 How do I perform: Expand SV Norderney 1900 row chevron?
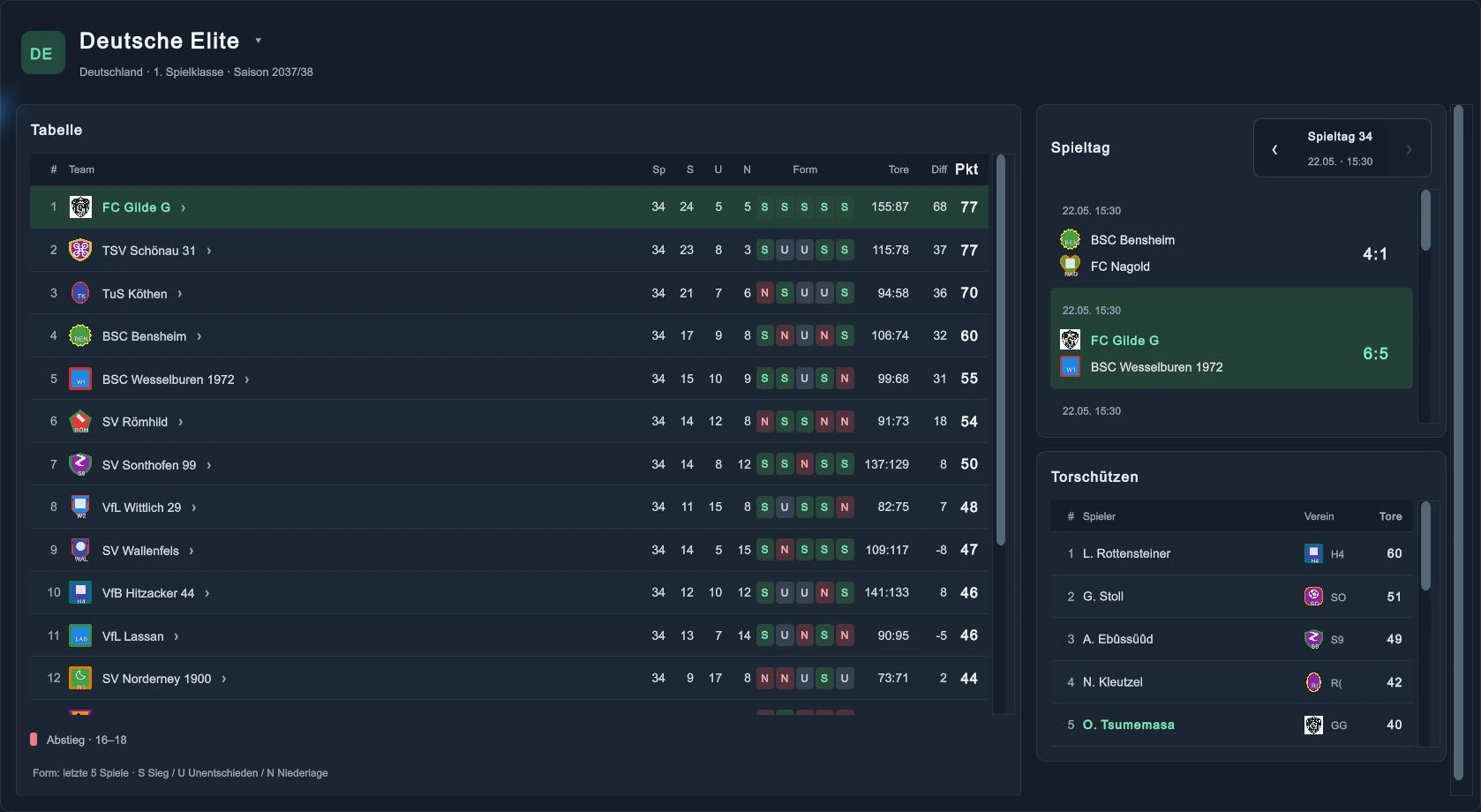pos(224,679)
